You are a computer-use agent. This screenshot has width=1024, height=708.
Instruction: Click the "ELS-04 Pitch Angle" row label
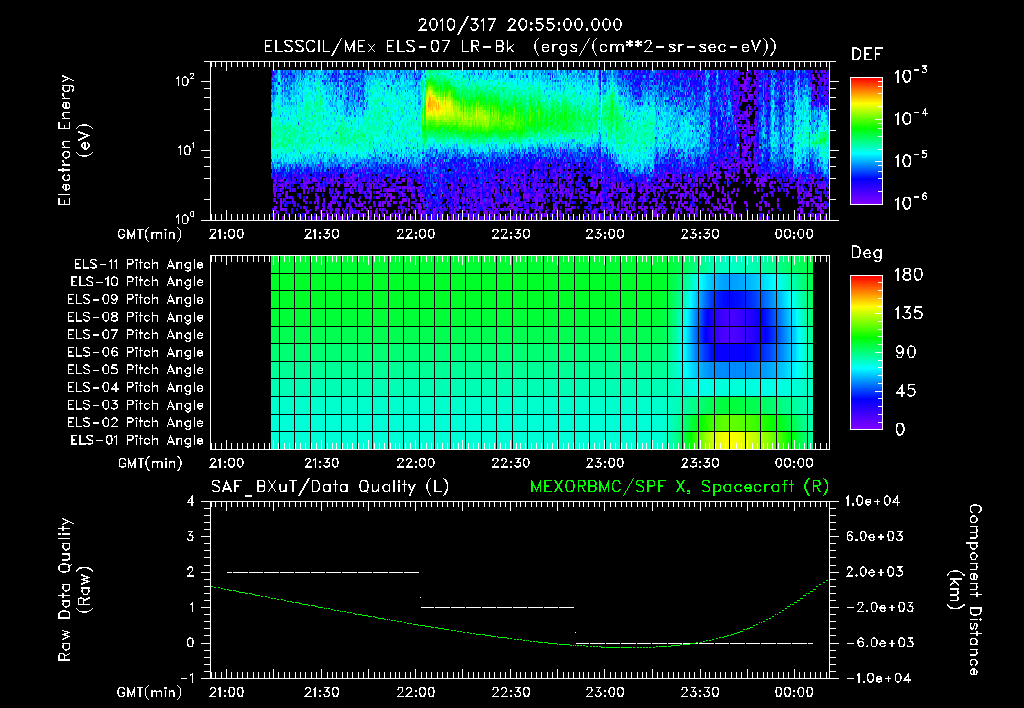[x=136, y=388]
